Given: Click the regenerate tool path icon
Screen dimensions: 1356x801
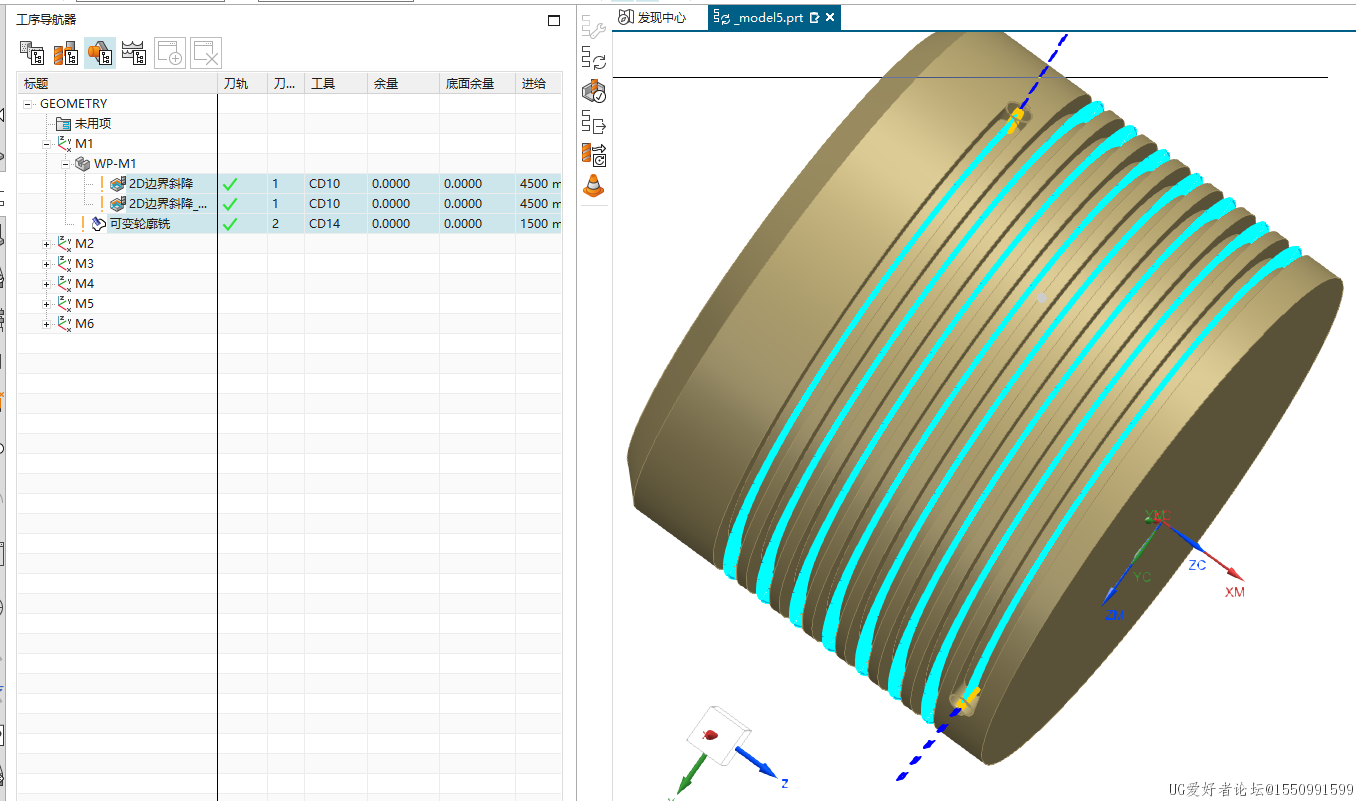Looking at the screenshot, I should 594,59.
